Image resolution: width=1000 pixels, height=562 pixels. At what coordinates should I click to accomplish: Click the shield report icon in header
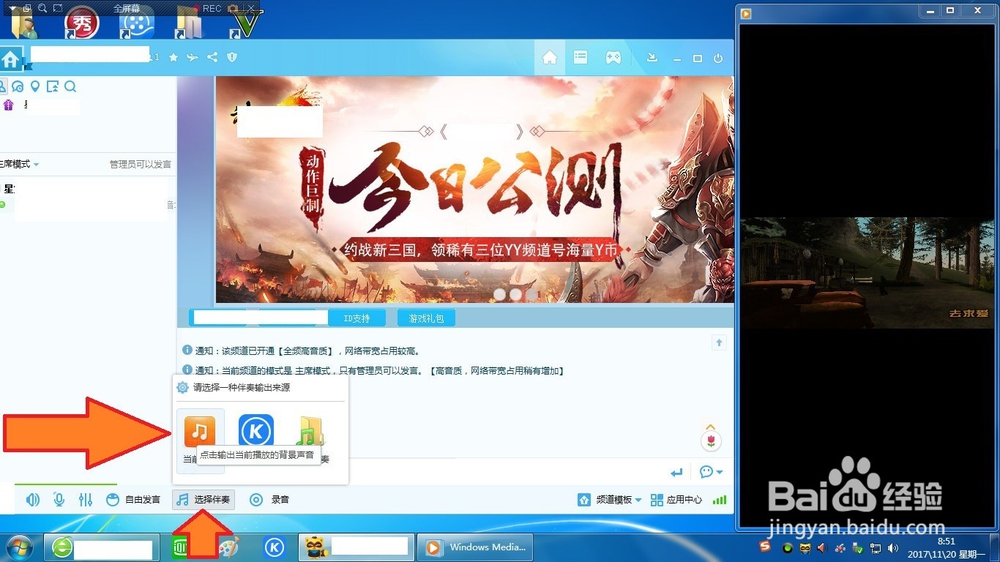pos(232,57)
